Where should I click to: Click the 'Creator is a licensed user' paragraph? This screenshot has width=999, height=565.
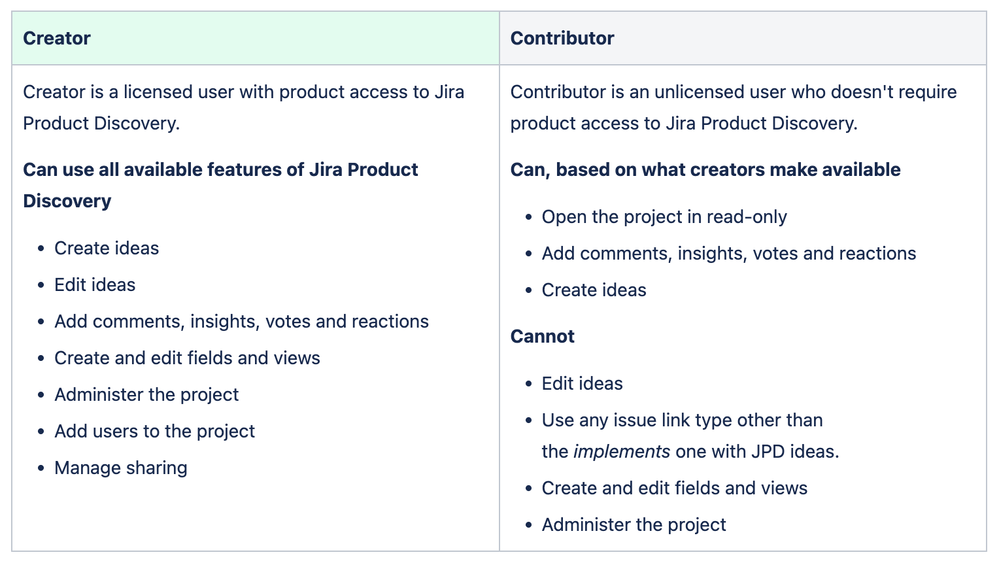coord(243,107)
